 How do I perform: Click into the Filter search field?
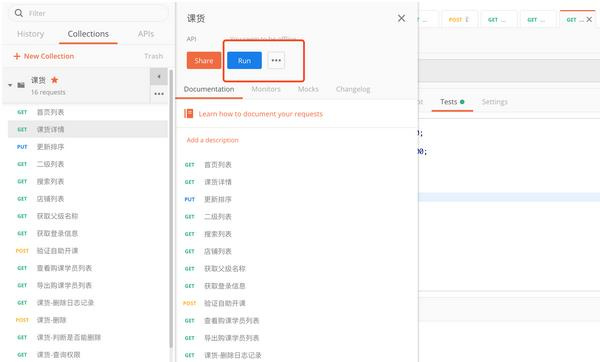coord(88,13)
